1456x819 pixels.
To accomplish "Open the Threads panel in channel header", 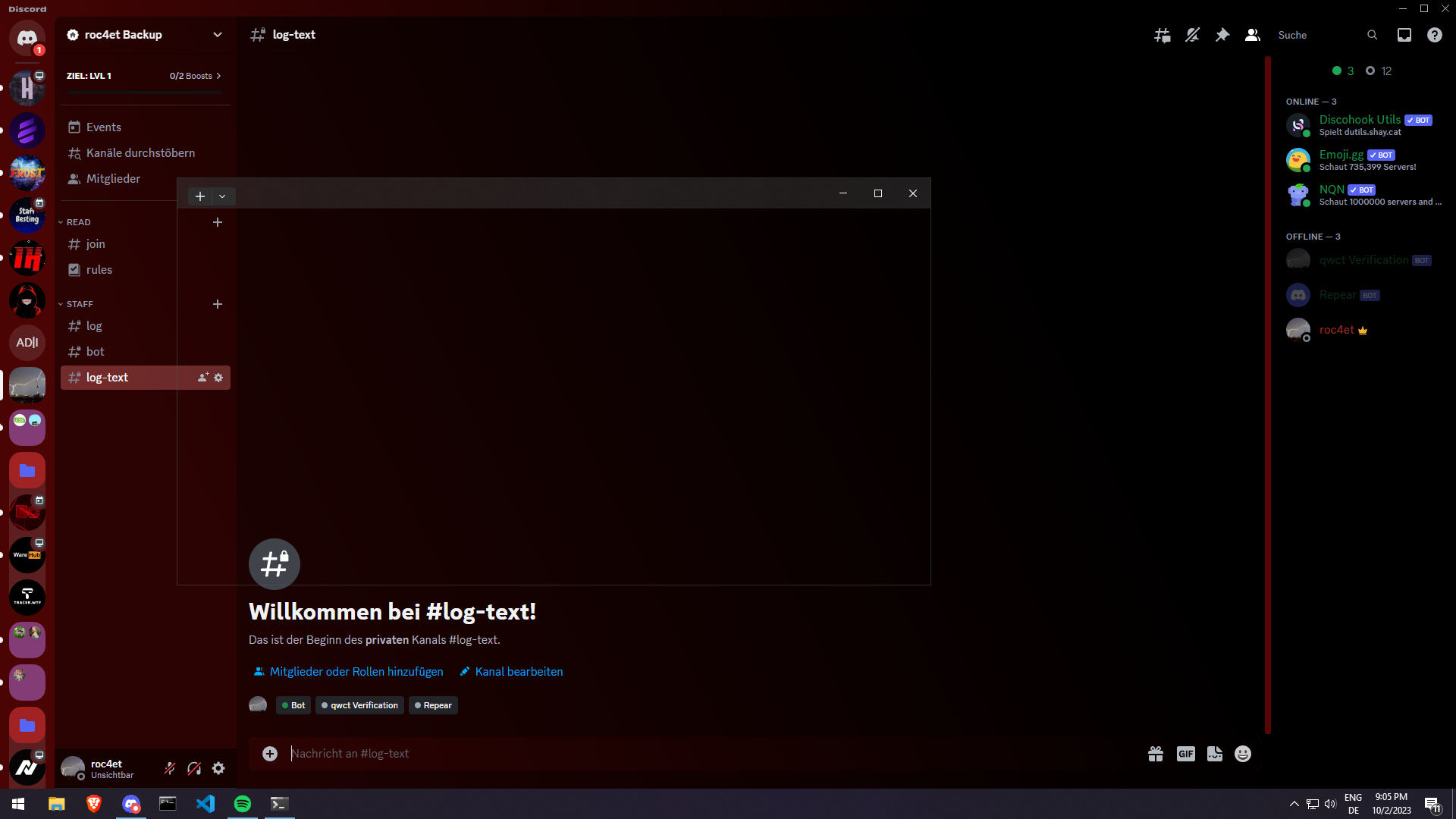I will pyautogui.click(x=1162, y=35).
